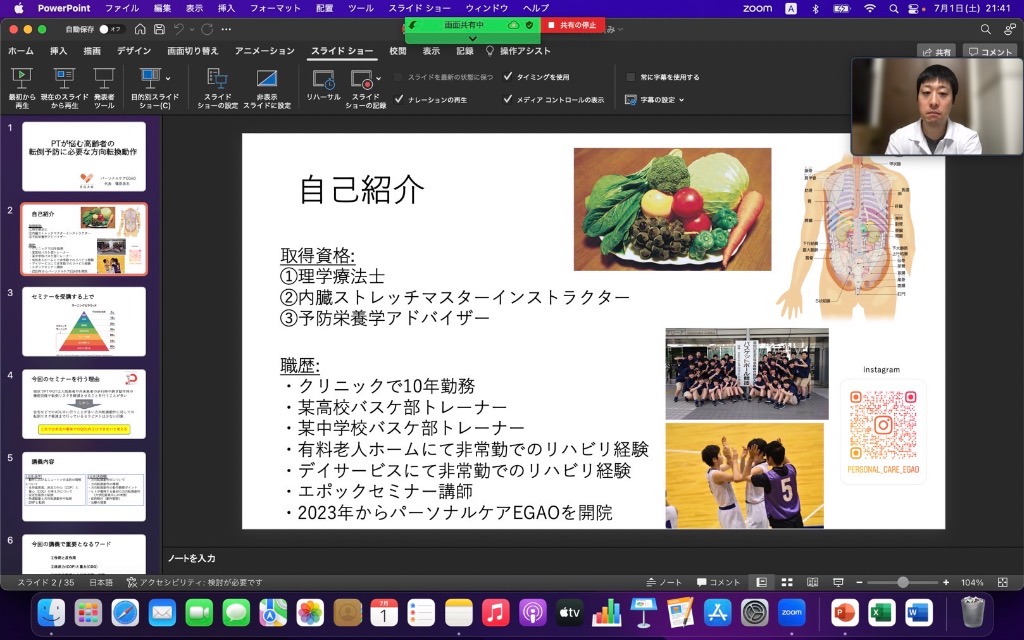Open the 校閲 ribbon tab

pos(398,50)
